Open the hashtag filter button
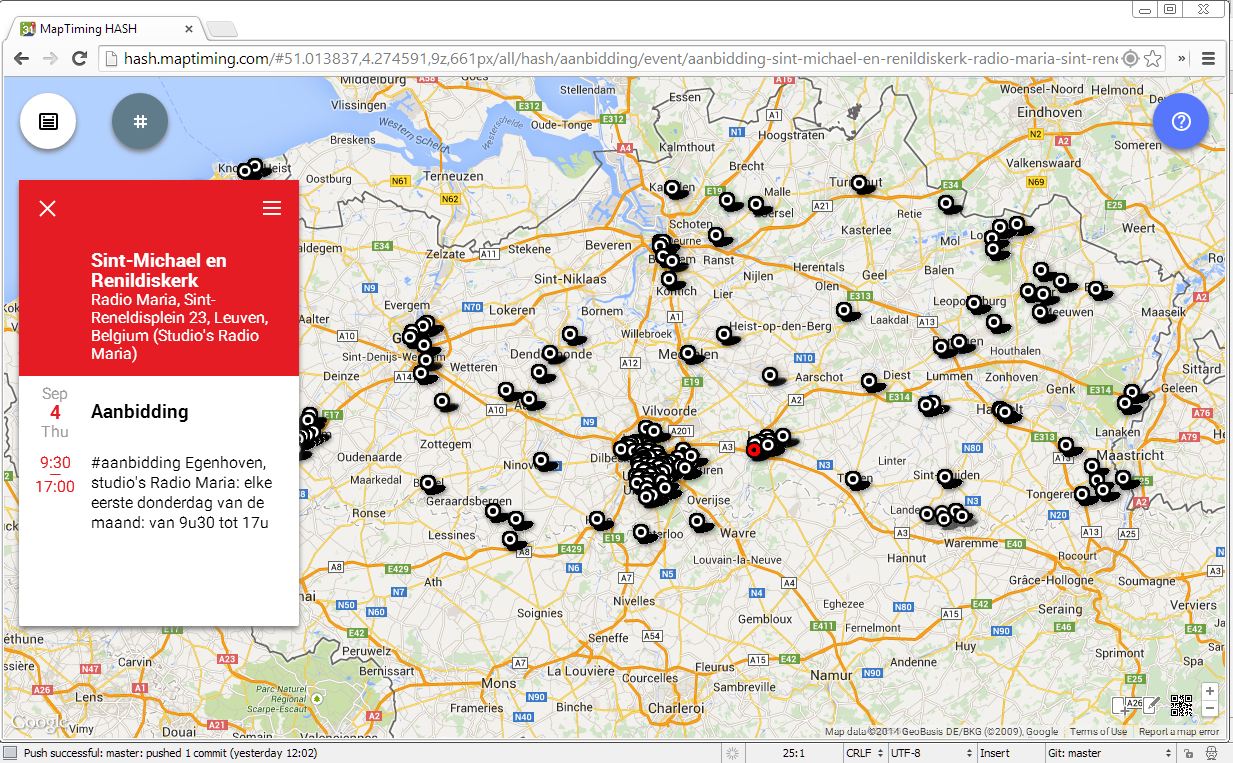1233x763 pixels. coord(140,121)
